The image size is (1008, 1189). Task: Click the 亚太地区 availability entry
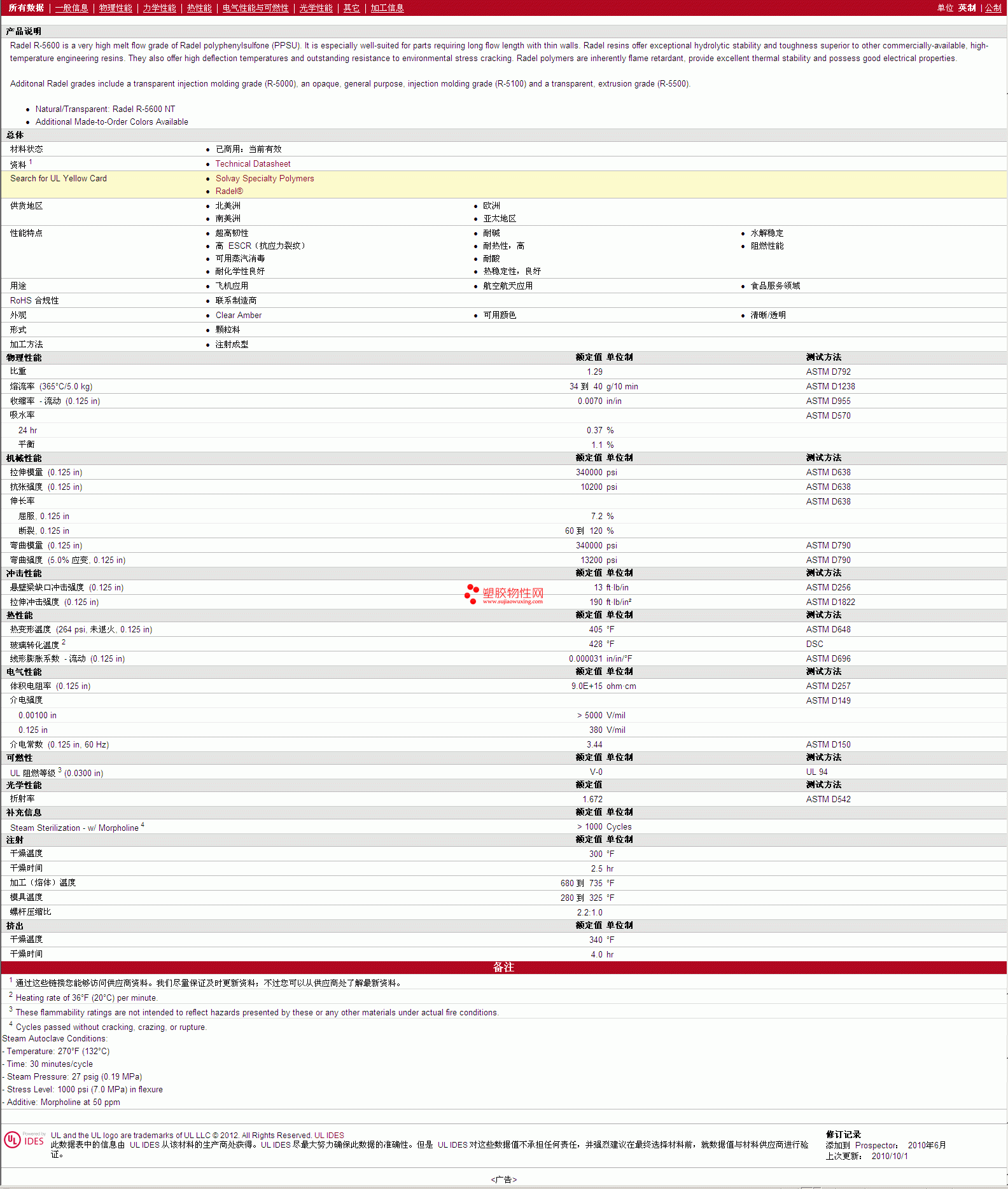click(500, 218)
